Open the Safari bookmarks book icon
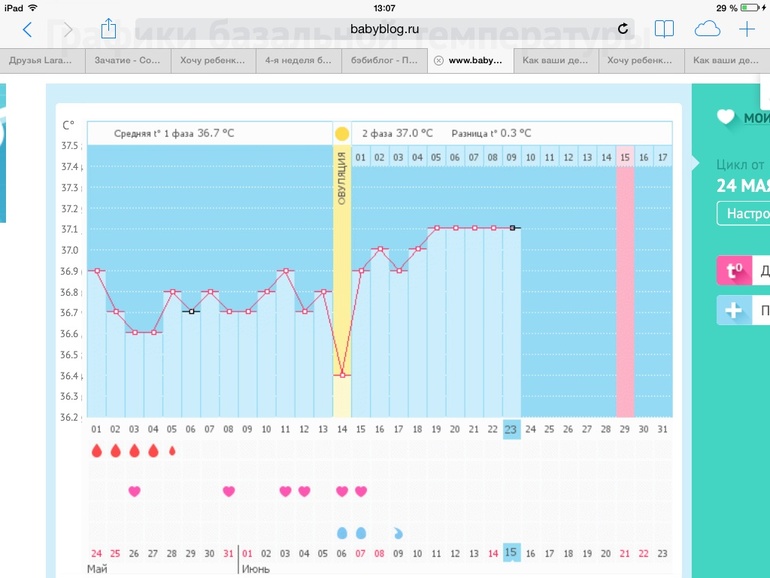This screenshot has height=578, width=770. [664, 29]
